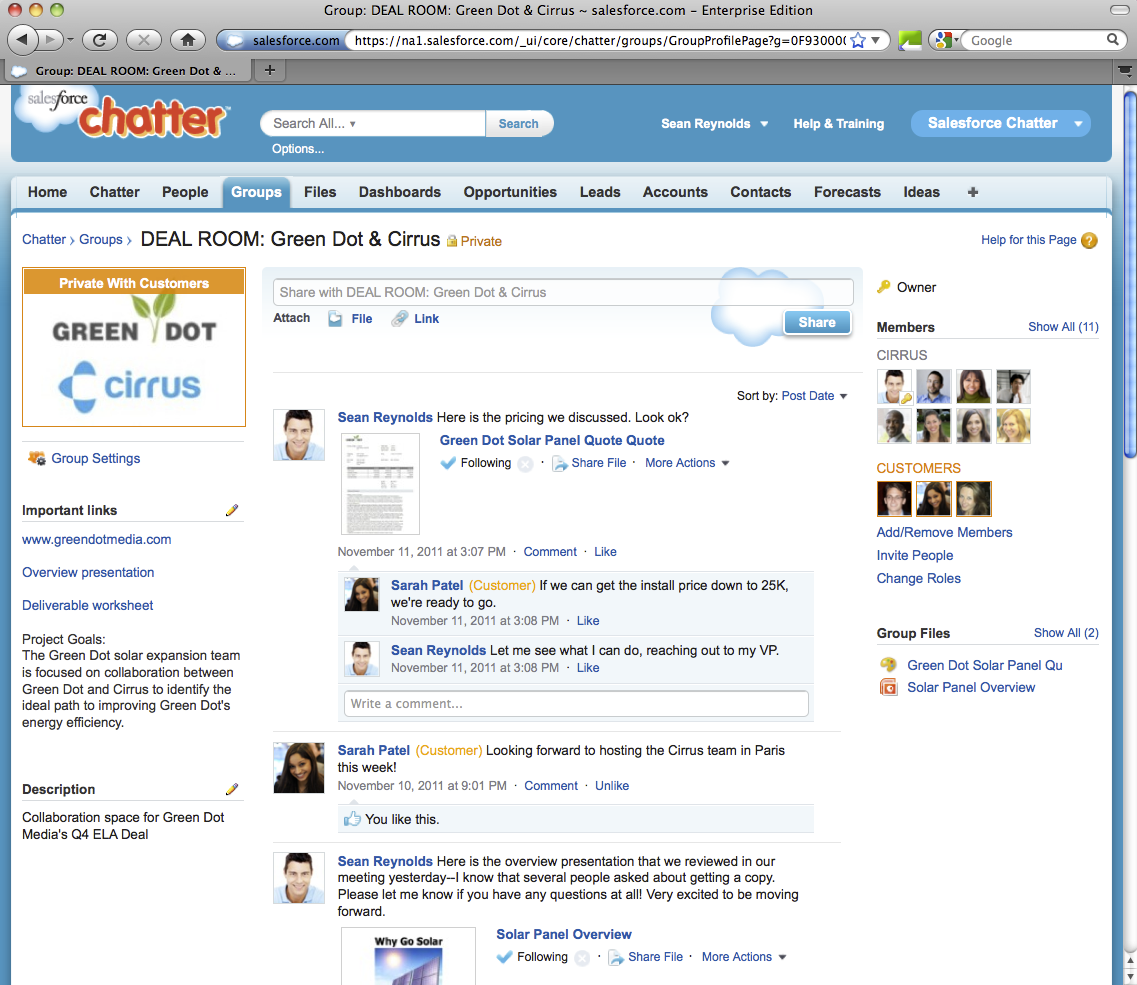Screen dimensions: 1137x985
Task: Open the browser back history dropdown arrow
Action: 70,40
